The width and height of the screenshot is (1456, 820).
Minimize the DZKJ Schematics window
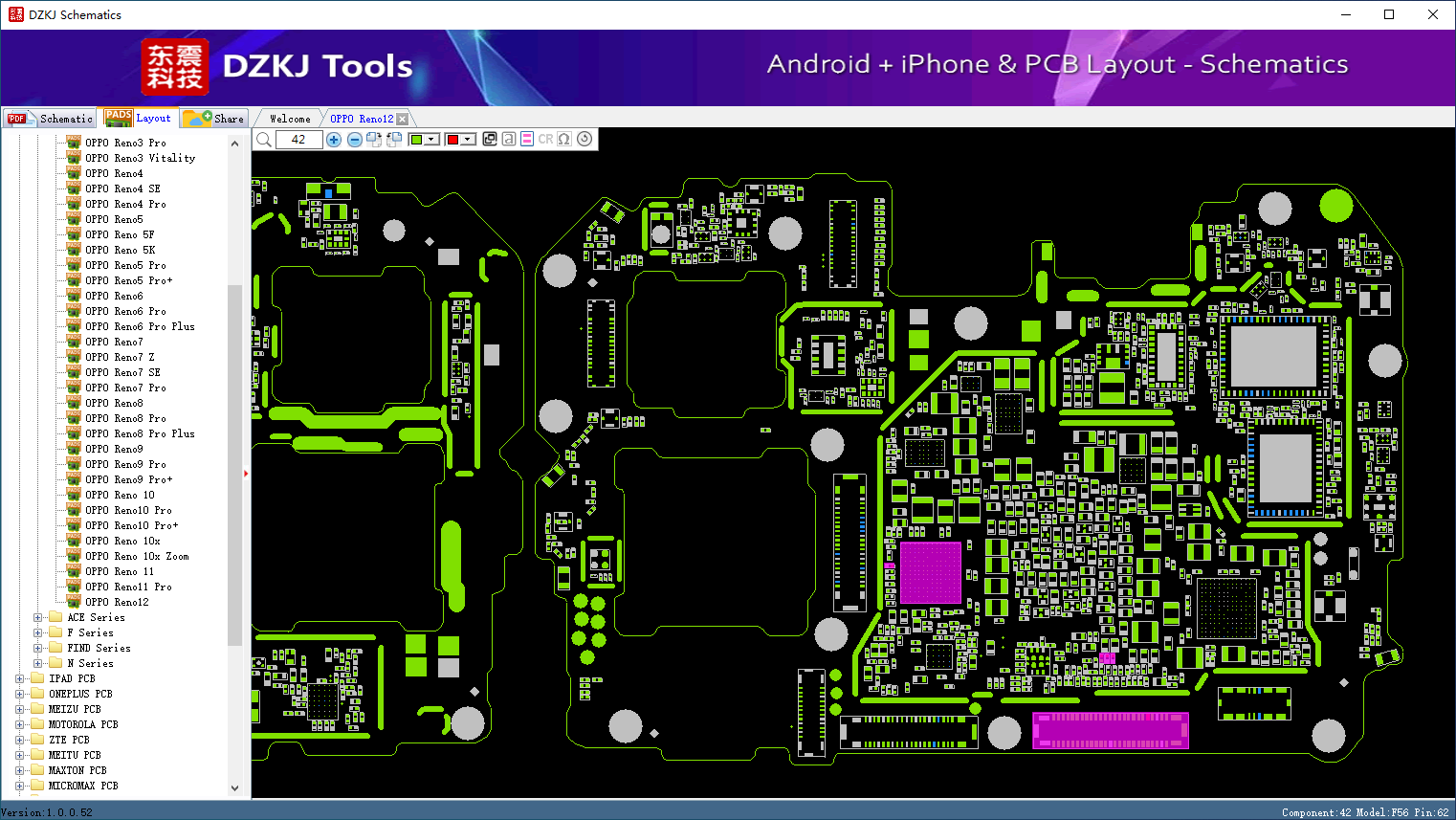click(1345, 14)
